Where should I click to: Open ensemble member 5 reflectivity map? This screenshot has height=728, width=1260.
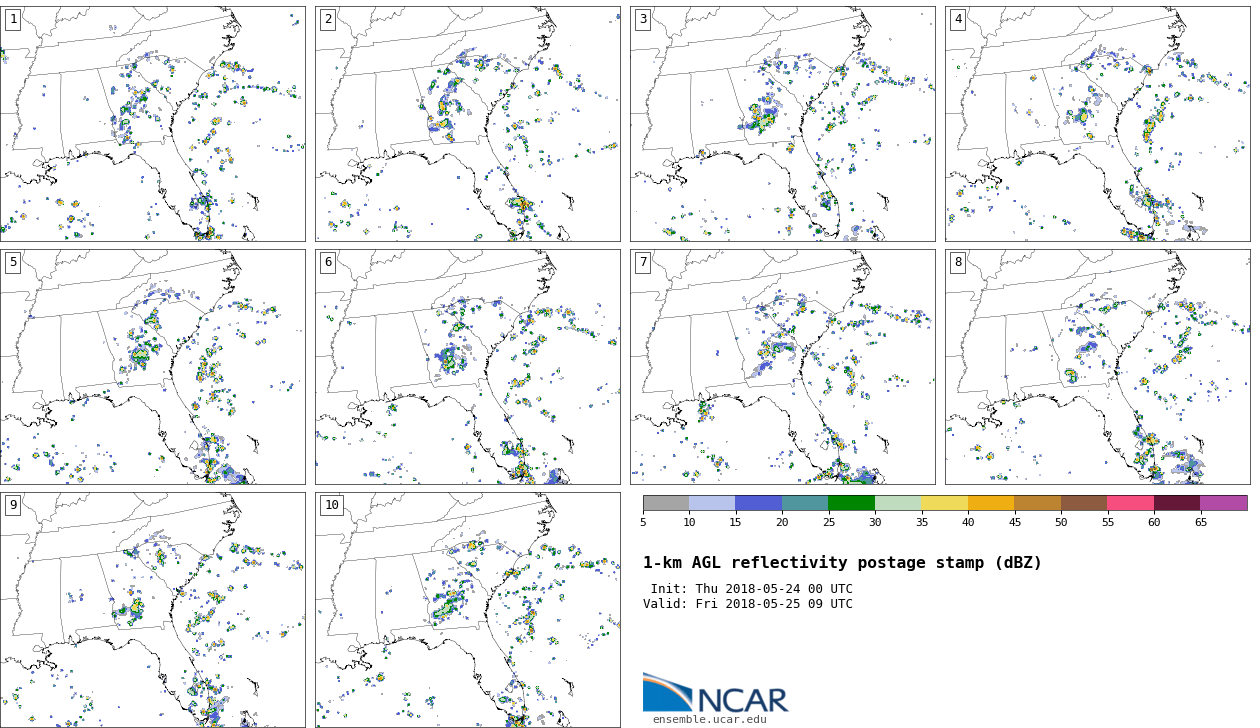point(152,367)
